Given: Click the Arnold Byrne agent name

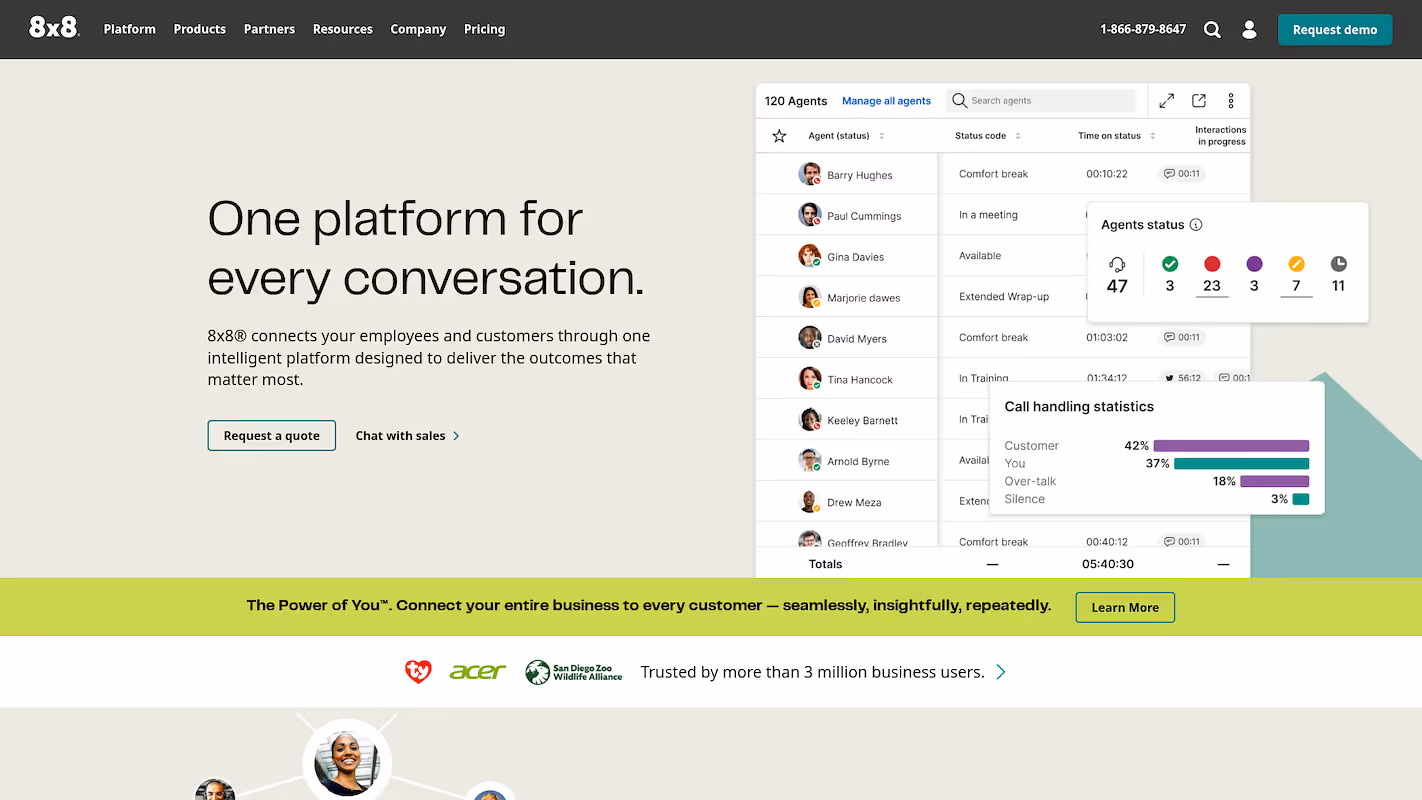Looking at the screenshot, I should coord(858,462).
